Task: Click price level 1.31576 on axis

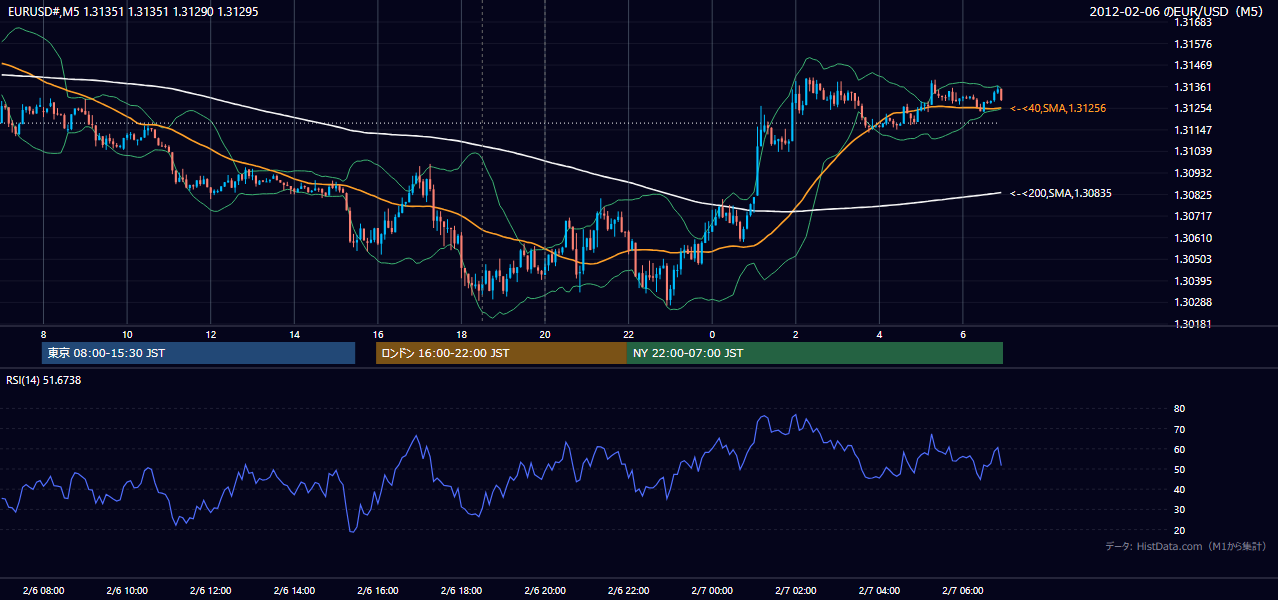Action: 1195,44
